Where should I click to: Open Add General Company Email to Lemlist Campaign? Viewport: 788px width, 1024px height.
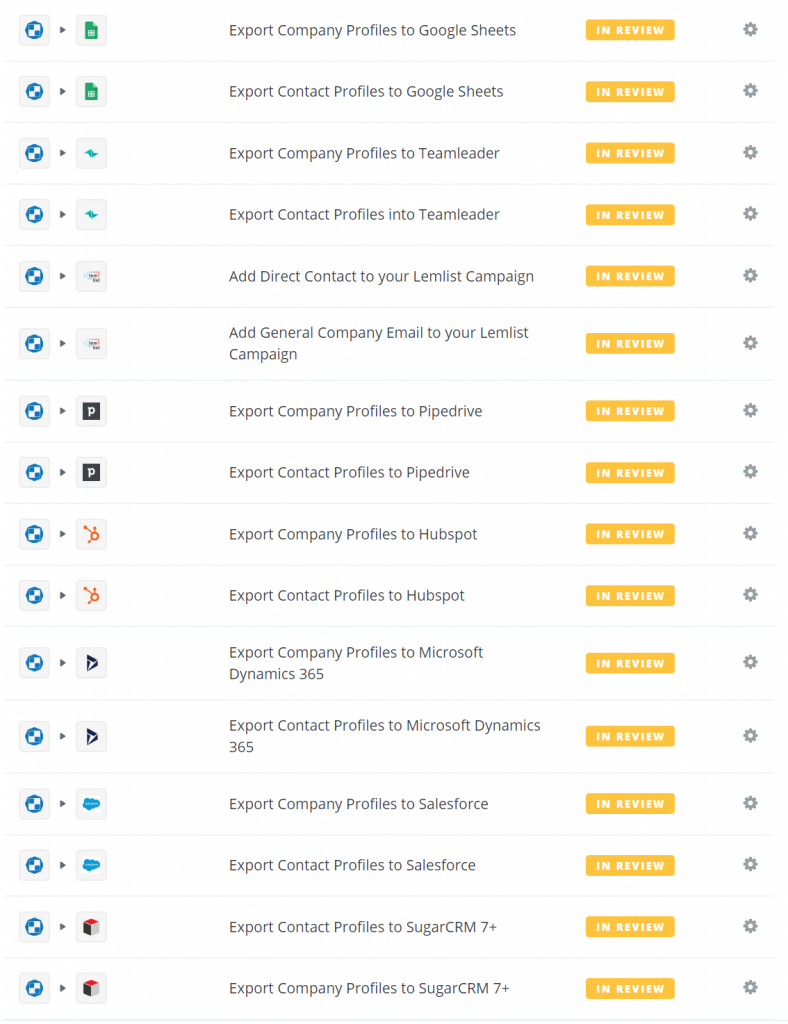(378, 343)
